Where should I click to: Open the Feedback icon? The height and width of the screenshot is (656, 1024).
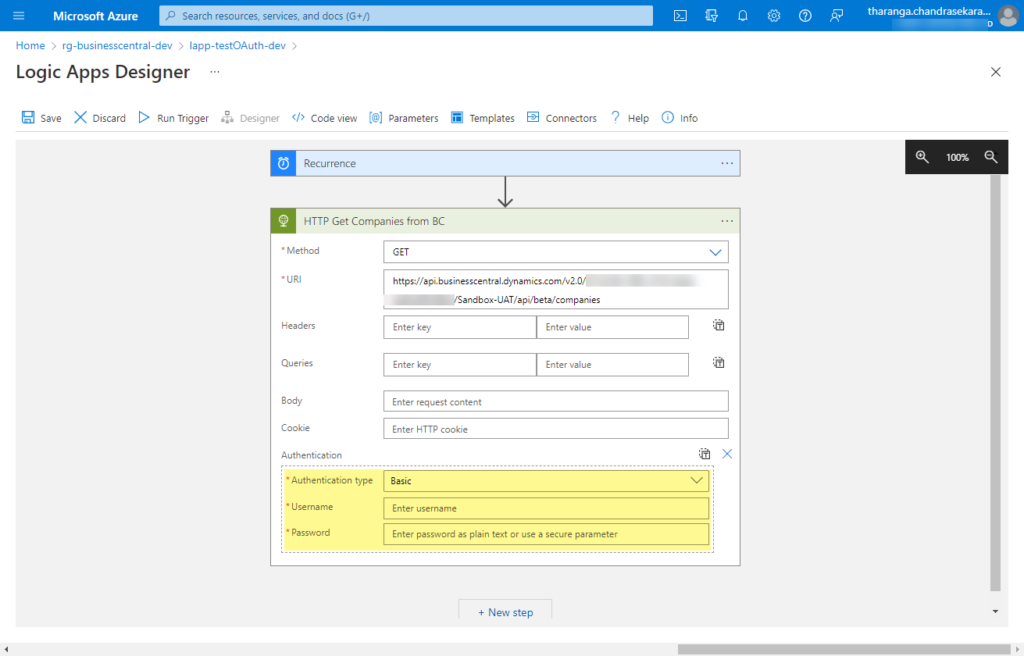(x=837, y=16)
